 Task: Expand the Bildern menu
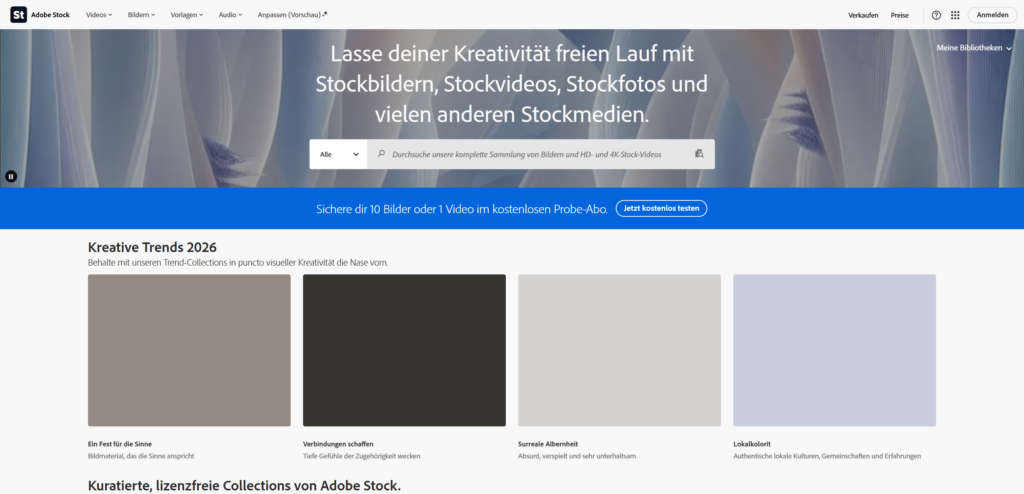coord(141,15)
